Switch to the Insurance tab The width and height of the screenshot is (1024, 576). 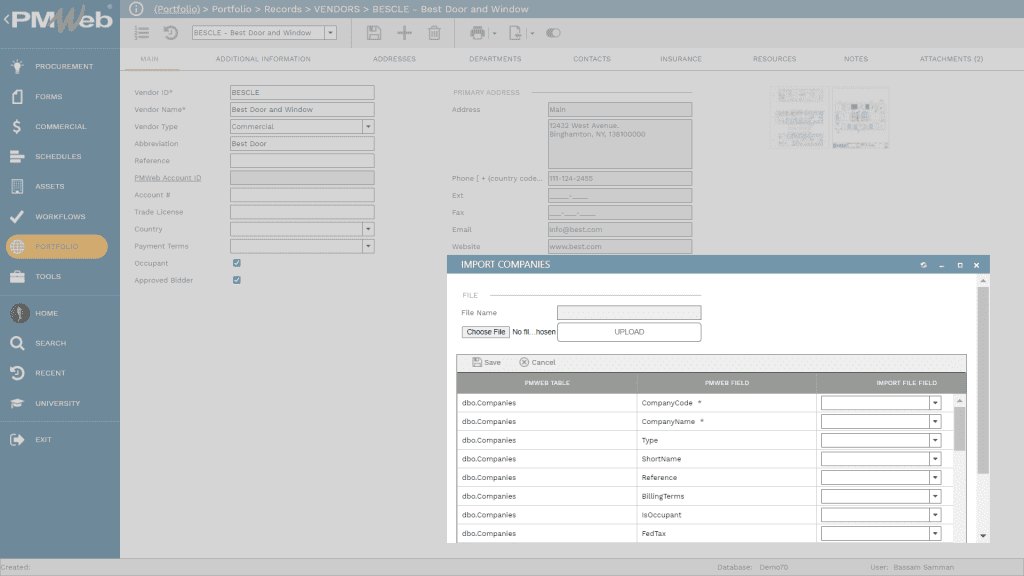(680, 59)
